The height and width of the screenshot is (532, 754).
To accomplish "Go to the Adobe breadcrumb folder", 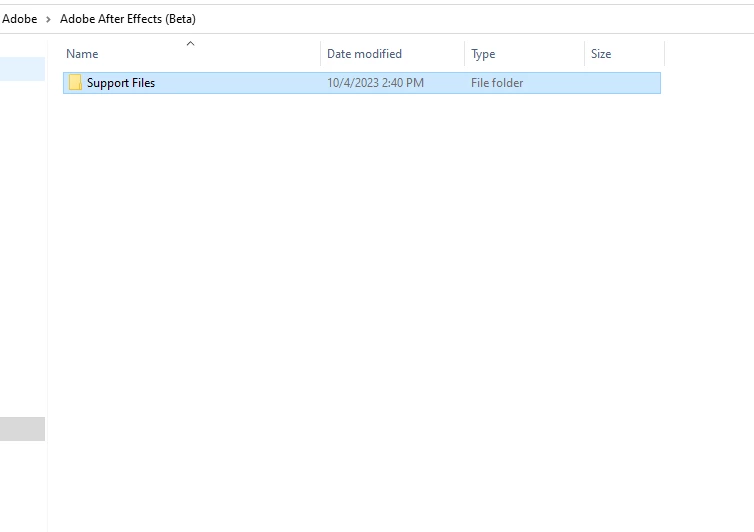I will 19,19.
